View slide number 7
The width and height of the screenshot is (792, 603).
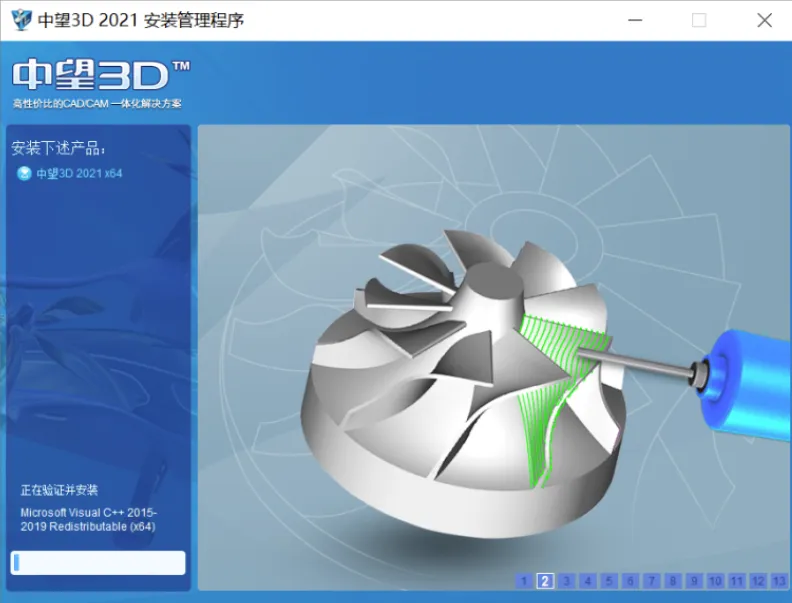(x=652, y=581)
